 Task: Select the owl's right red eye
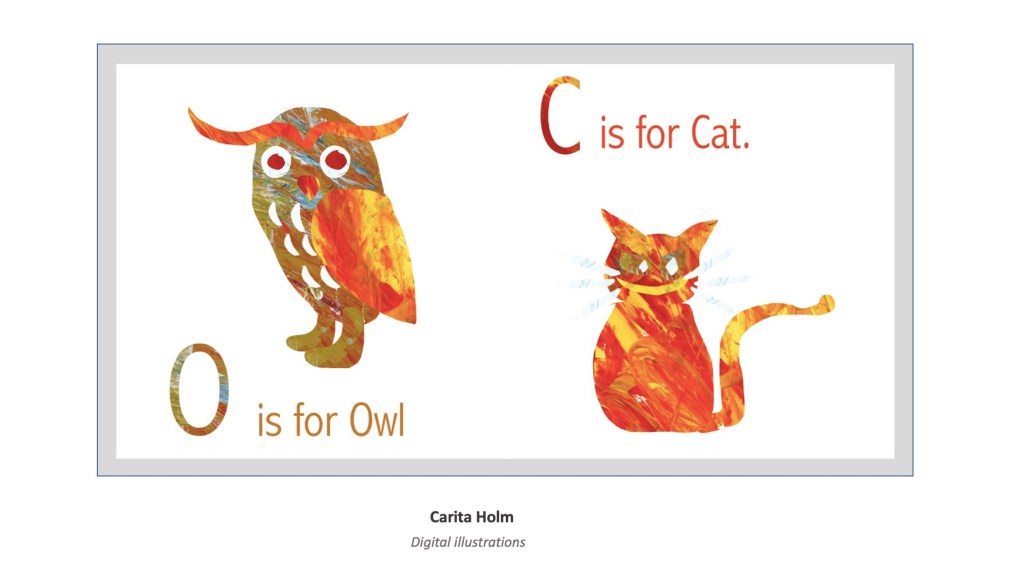pos(336,159)
